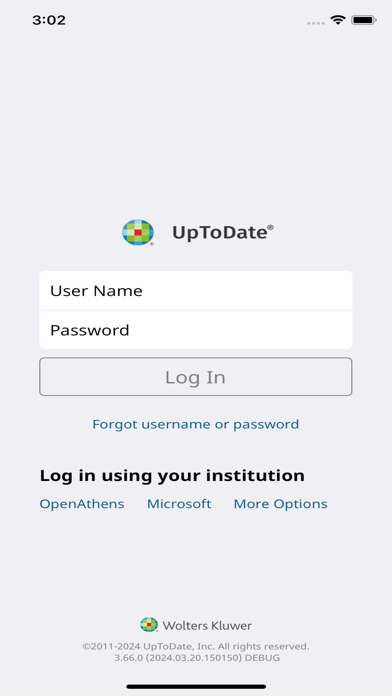Tap the Wolters Kluwer text label
Viewport: 392px width, 696px height.
[x=207, y=626]
